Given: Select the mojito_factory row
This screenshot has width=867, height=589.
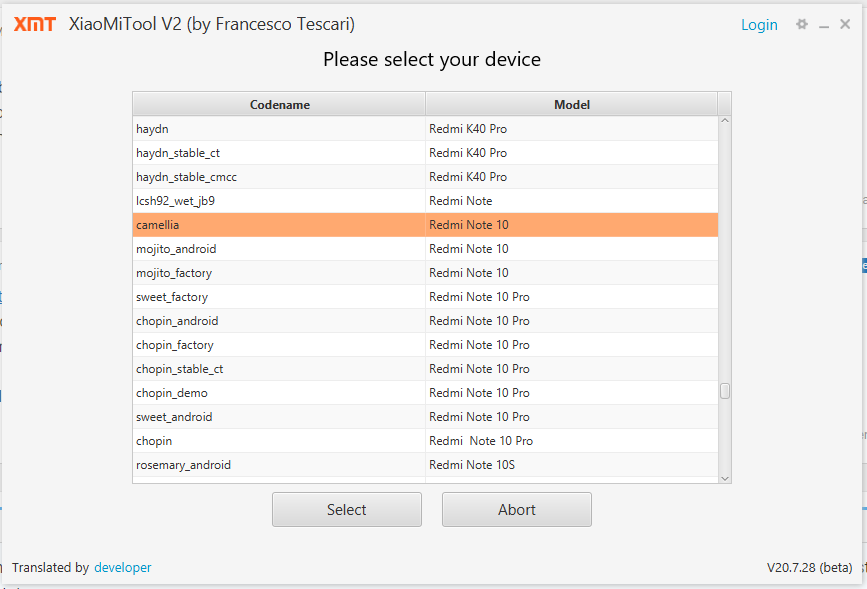Looking at the screenshot, I should pos(425,273).
